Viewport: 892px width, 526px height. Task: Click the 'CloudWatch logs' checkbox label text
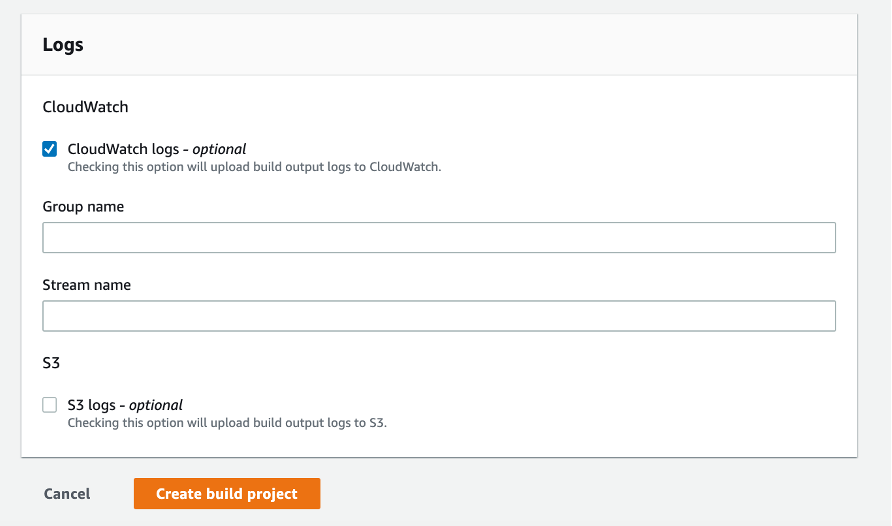click(123, 149)
